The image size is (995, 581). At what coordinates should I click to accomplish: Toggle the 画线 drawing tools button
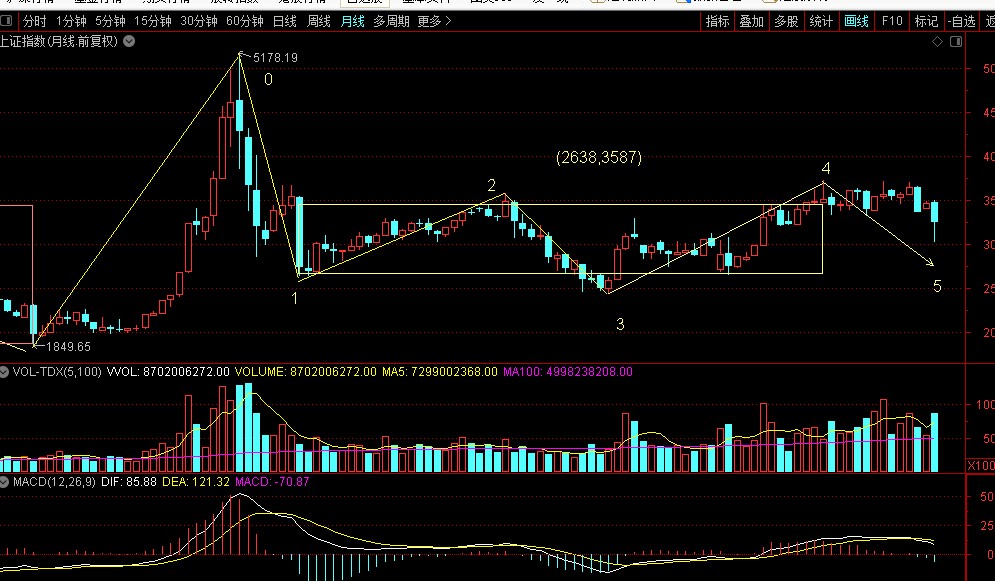point(856,22)
